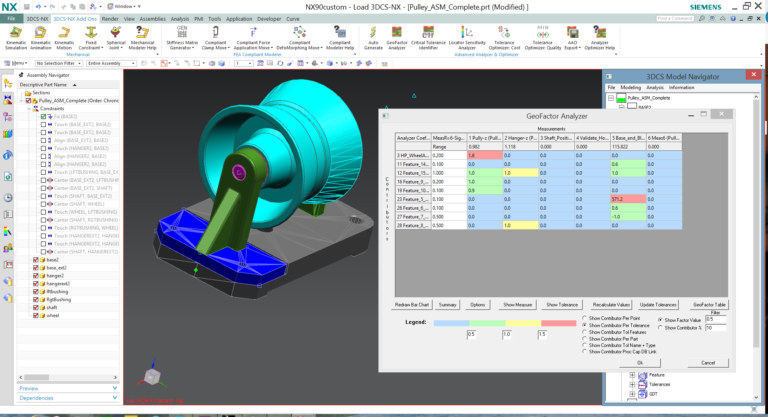768x417 pixels.
Task: Launch the Locator Sensitivity Analyzer
Action: click(467, 38)
